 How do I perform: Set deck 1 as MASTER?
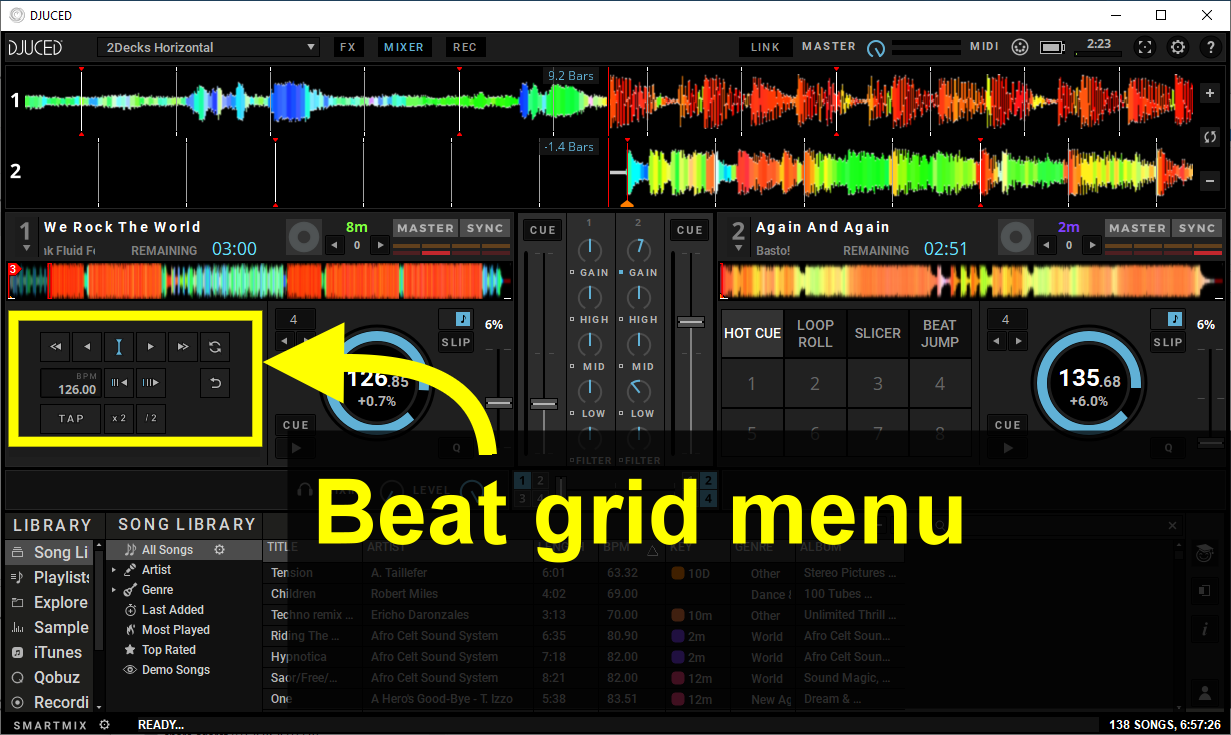[425, 228]
